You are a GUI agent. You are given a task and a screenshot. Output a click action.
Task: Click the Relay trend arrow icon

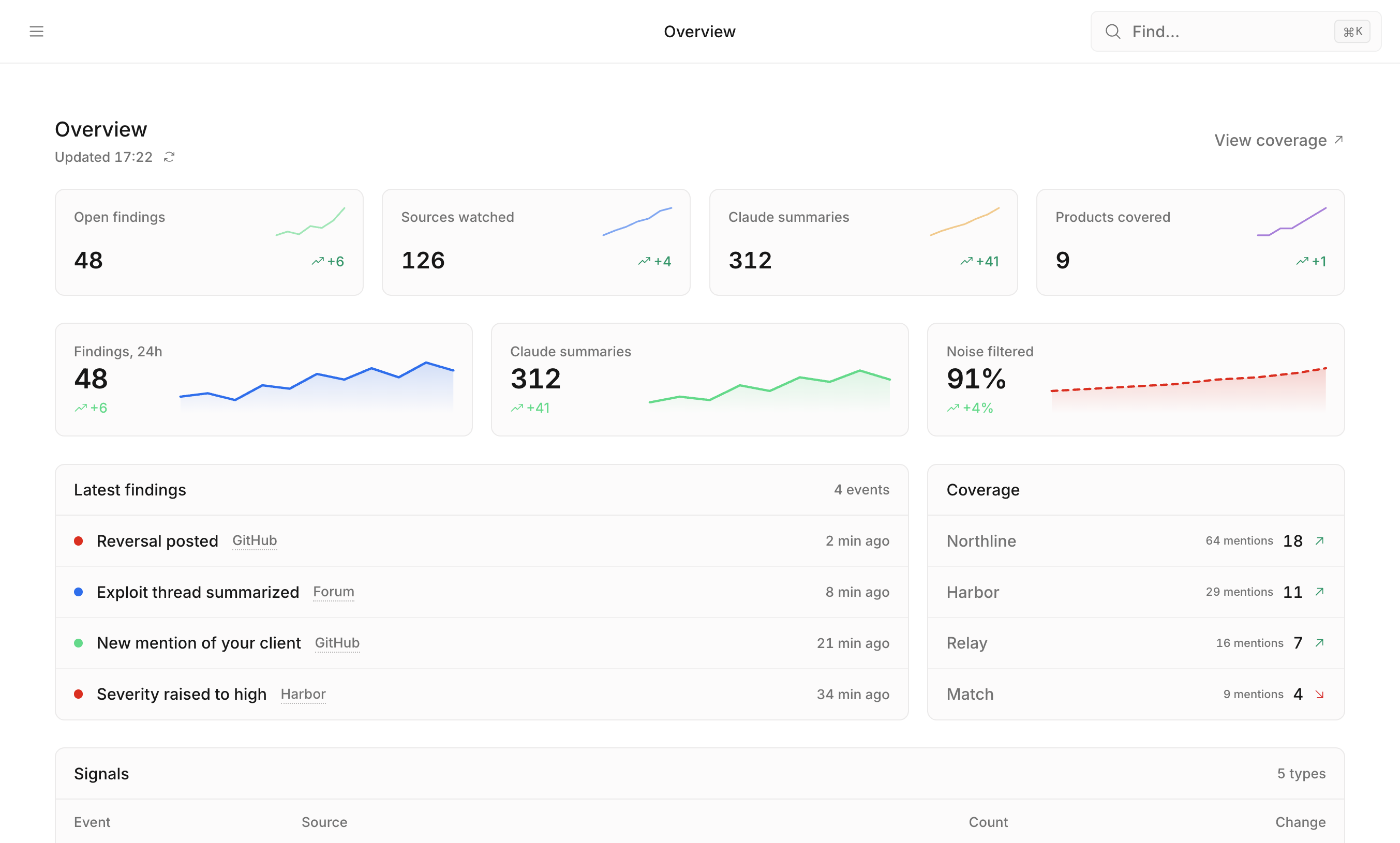1319,642
